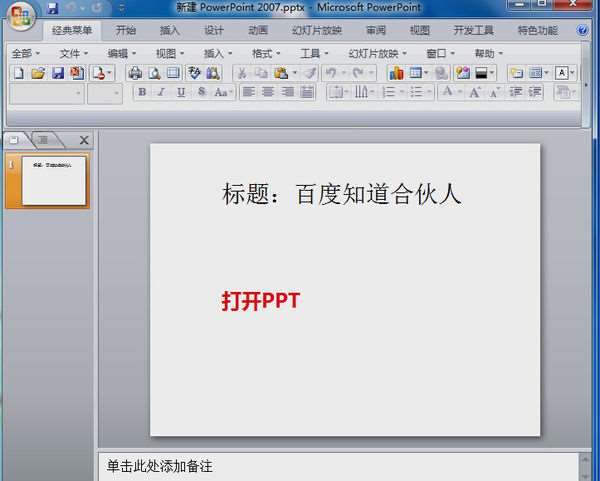Image resolution: width=600 pixels, height=481 pixels.
Task: Toggle Justify text alignment
Action: [307, 92]
